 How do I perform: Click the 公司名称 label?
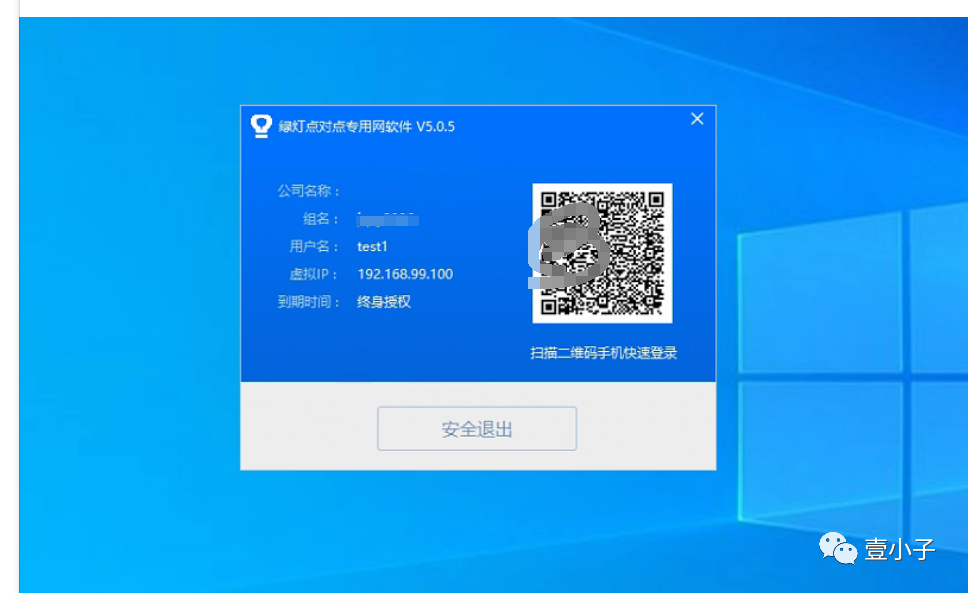tap(309, 191)
